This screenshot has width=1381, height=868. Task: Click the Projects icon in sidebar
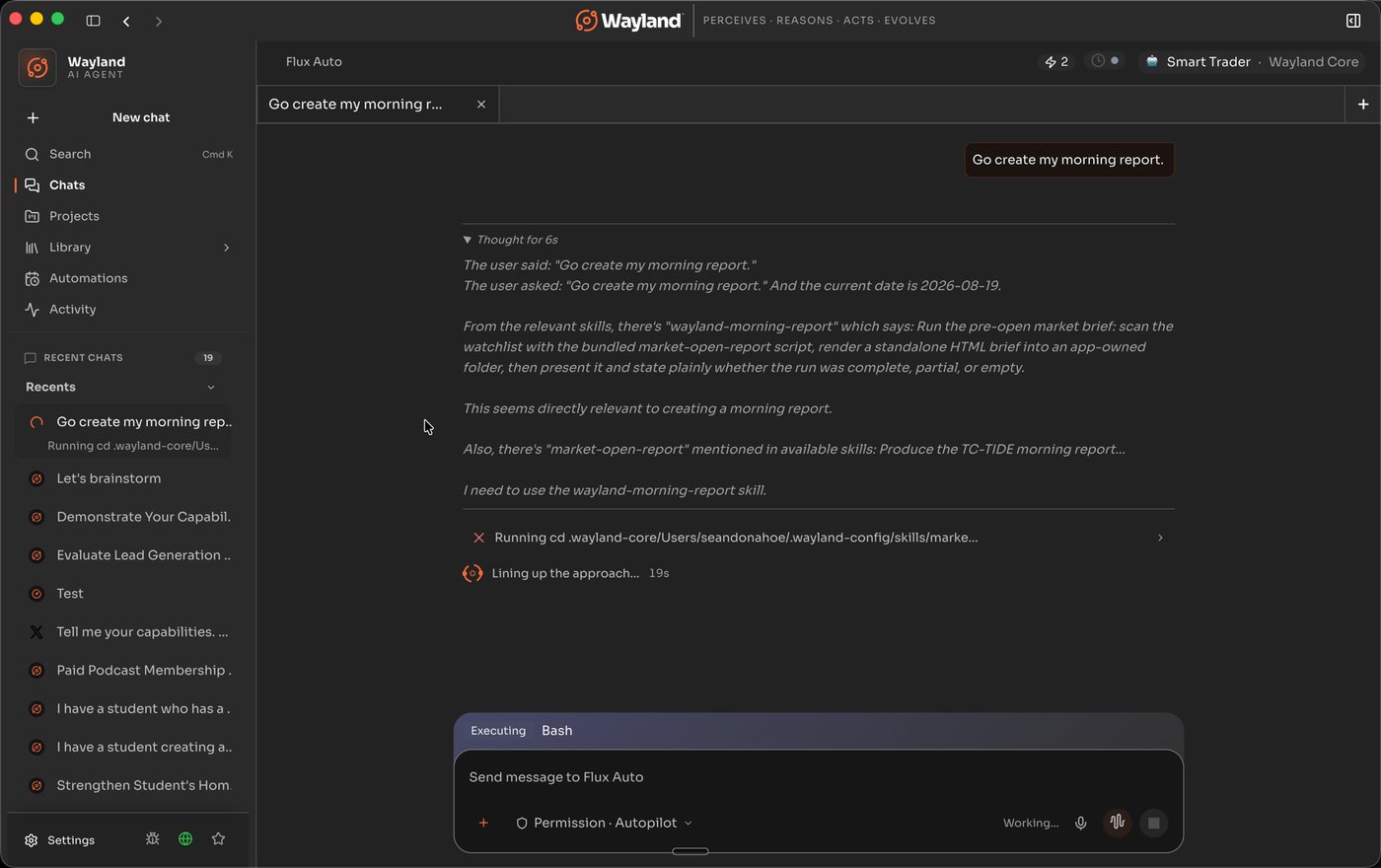[x=32, y=217]
